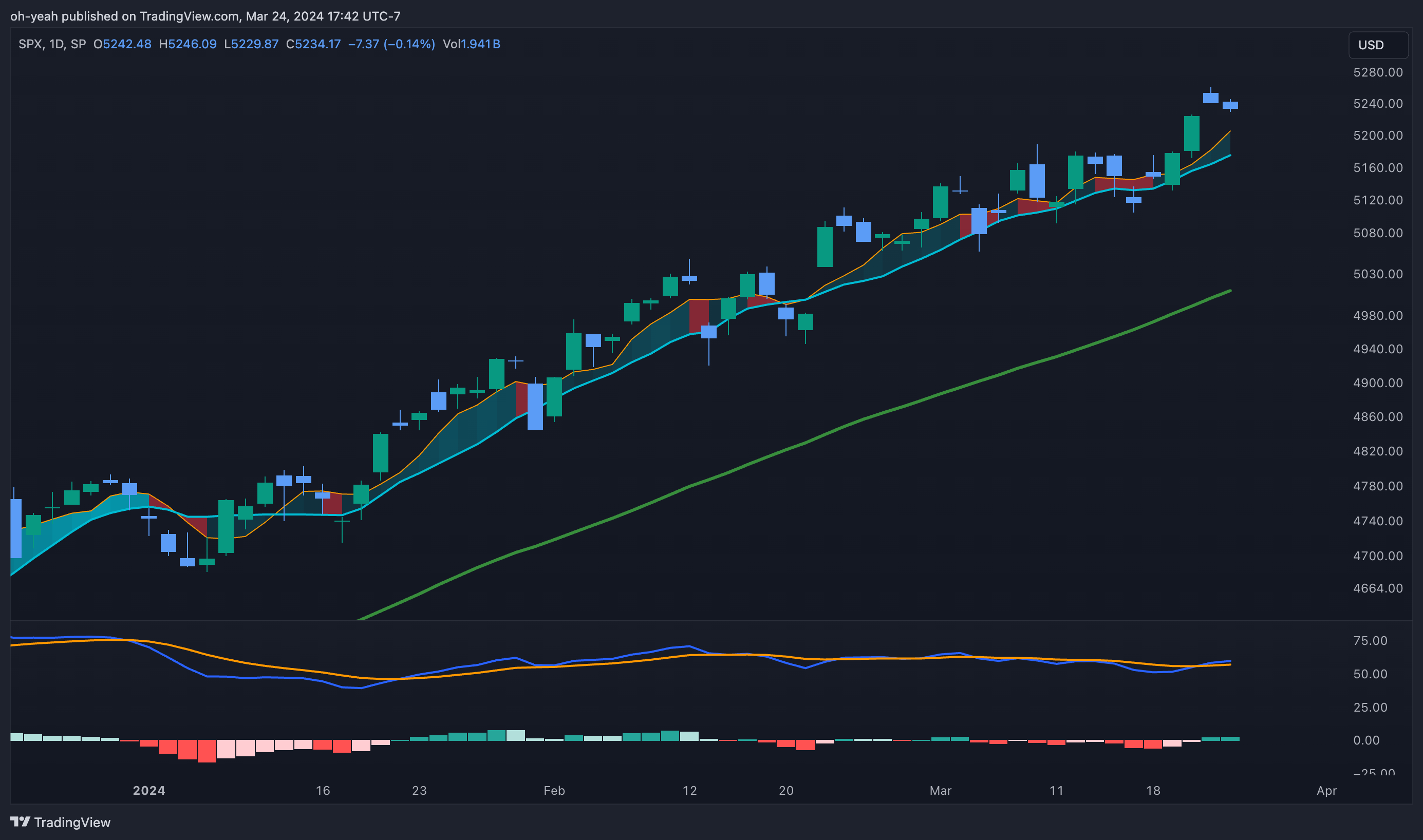The height and width of the screenshot is (840, 1423).
Task: Click the -7.37 (-0.14%) change value
Action: (391, 44)
